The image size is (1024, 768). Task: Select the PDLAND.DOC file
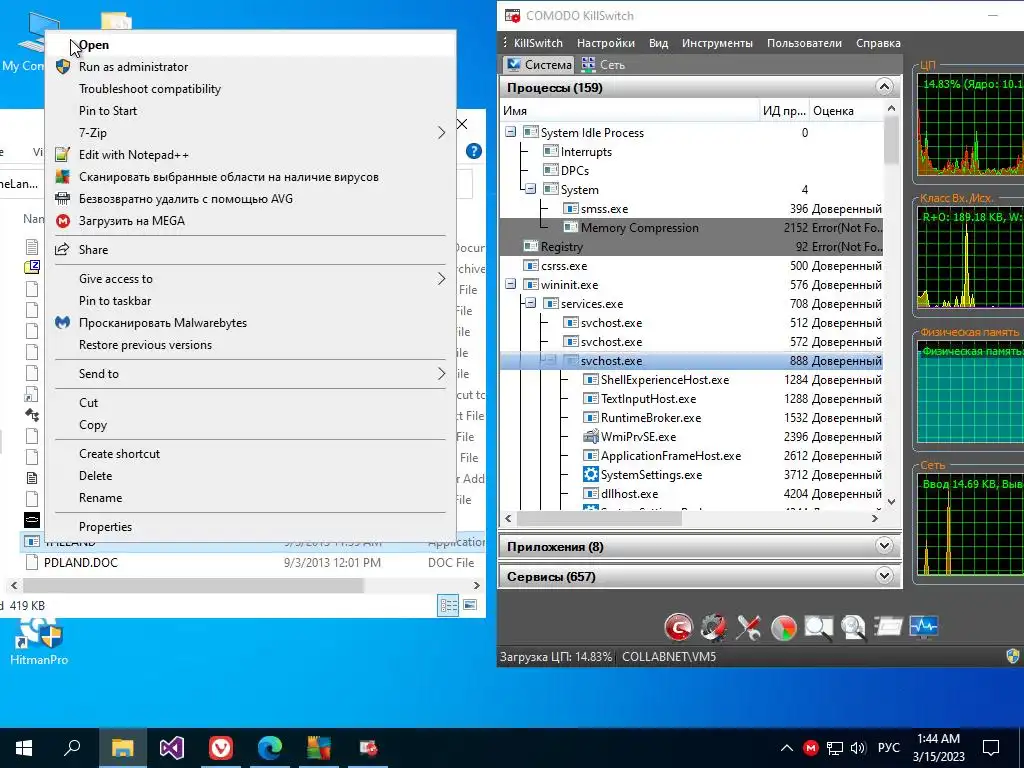[x=81, y=562]
